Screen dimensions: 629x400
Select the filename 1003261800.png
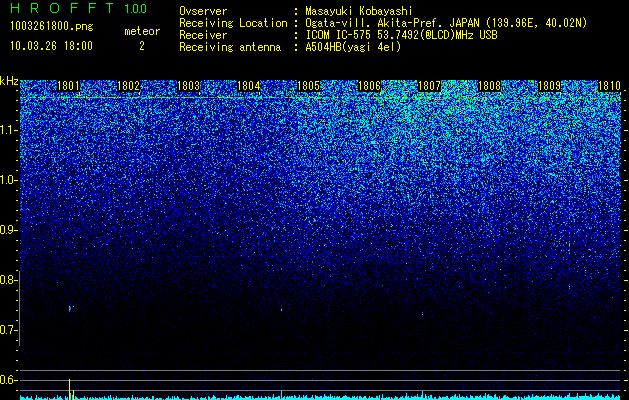pyautogui.click(x=51, y=27)
